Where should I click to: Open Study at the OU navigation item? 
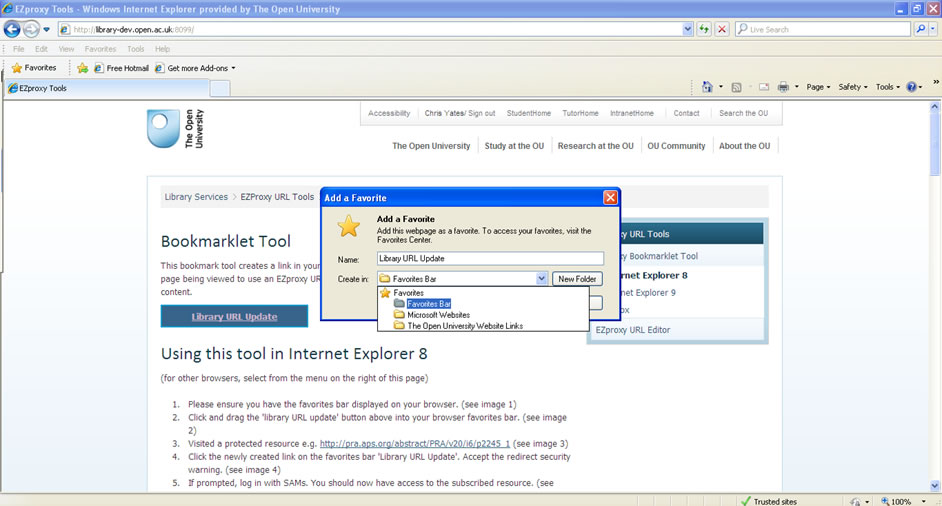click(514, 146)
